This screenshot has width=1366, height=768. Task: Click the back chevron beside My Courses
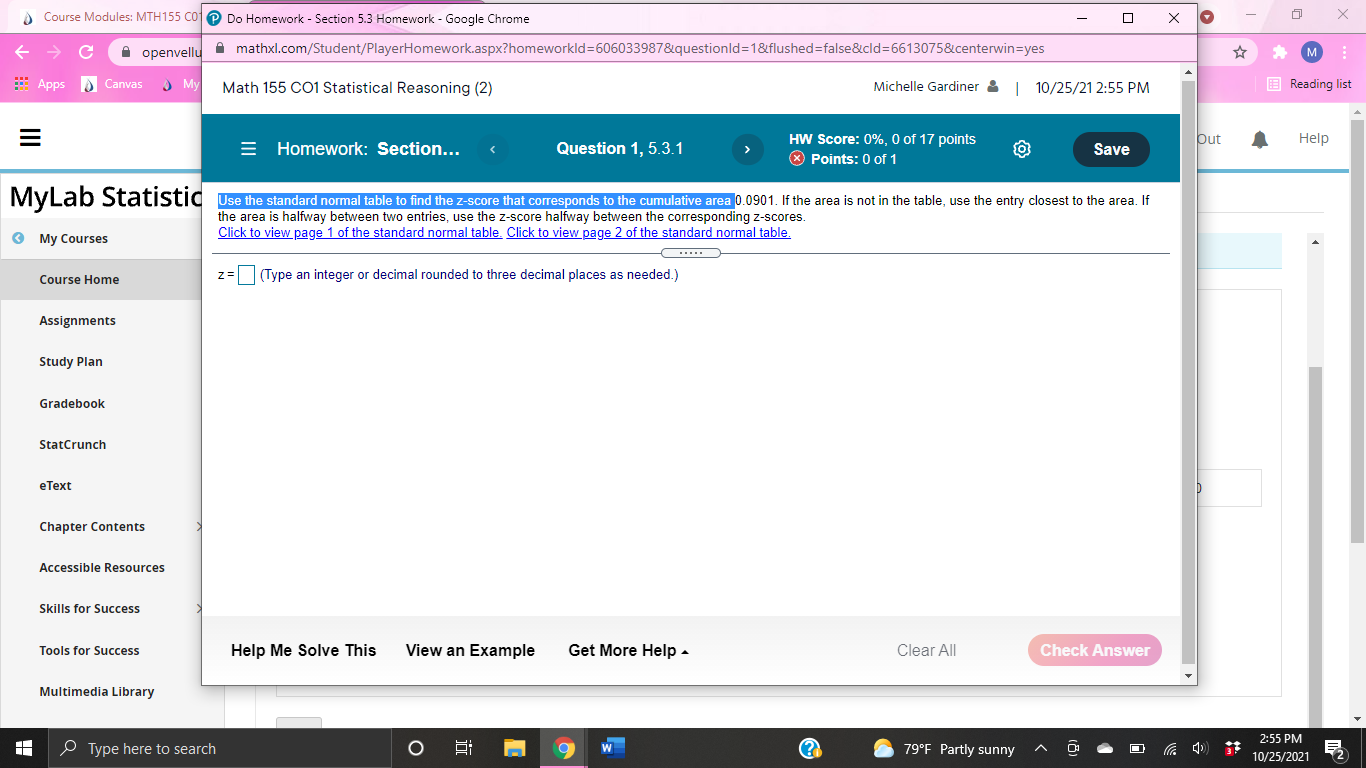click(x=19, y=238)
